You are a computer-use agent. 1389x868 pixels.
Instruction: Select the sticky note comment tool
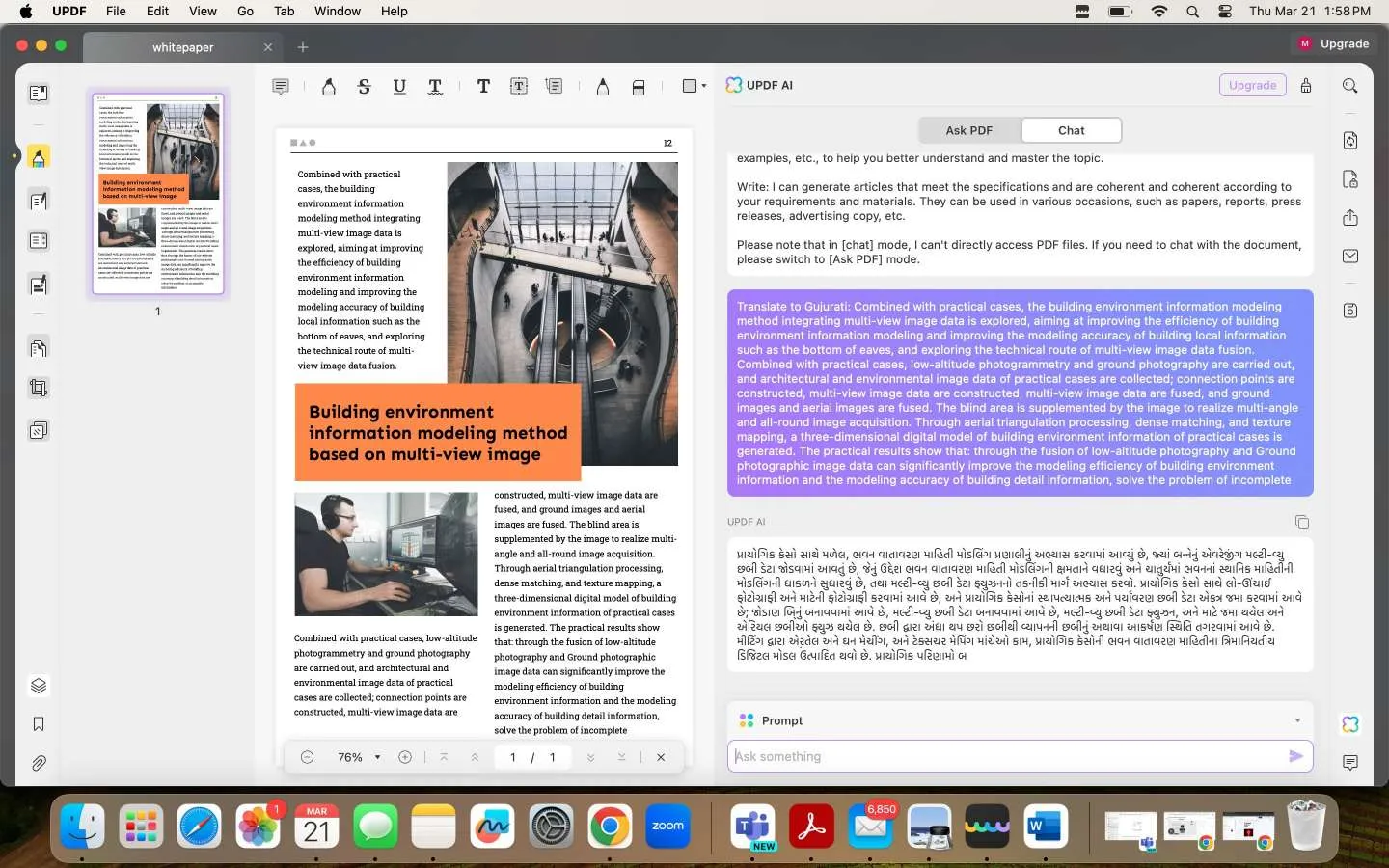click(281, 87)
